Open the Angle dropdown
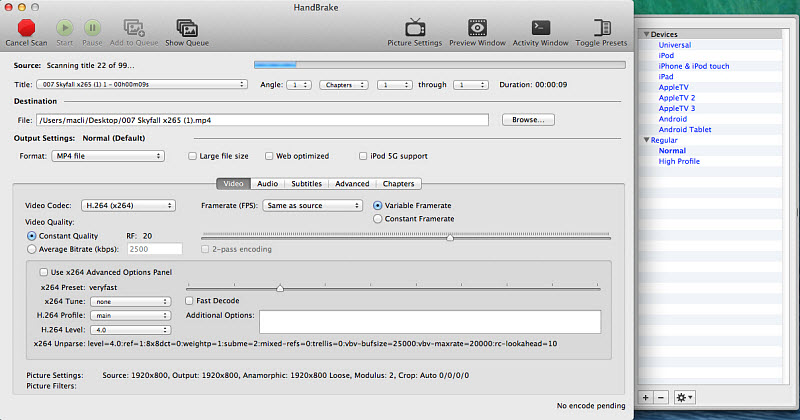The height and width of the screenshot is (420, 800). click(x=299, y=85)
